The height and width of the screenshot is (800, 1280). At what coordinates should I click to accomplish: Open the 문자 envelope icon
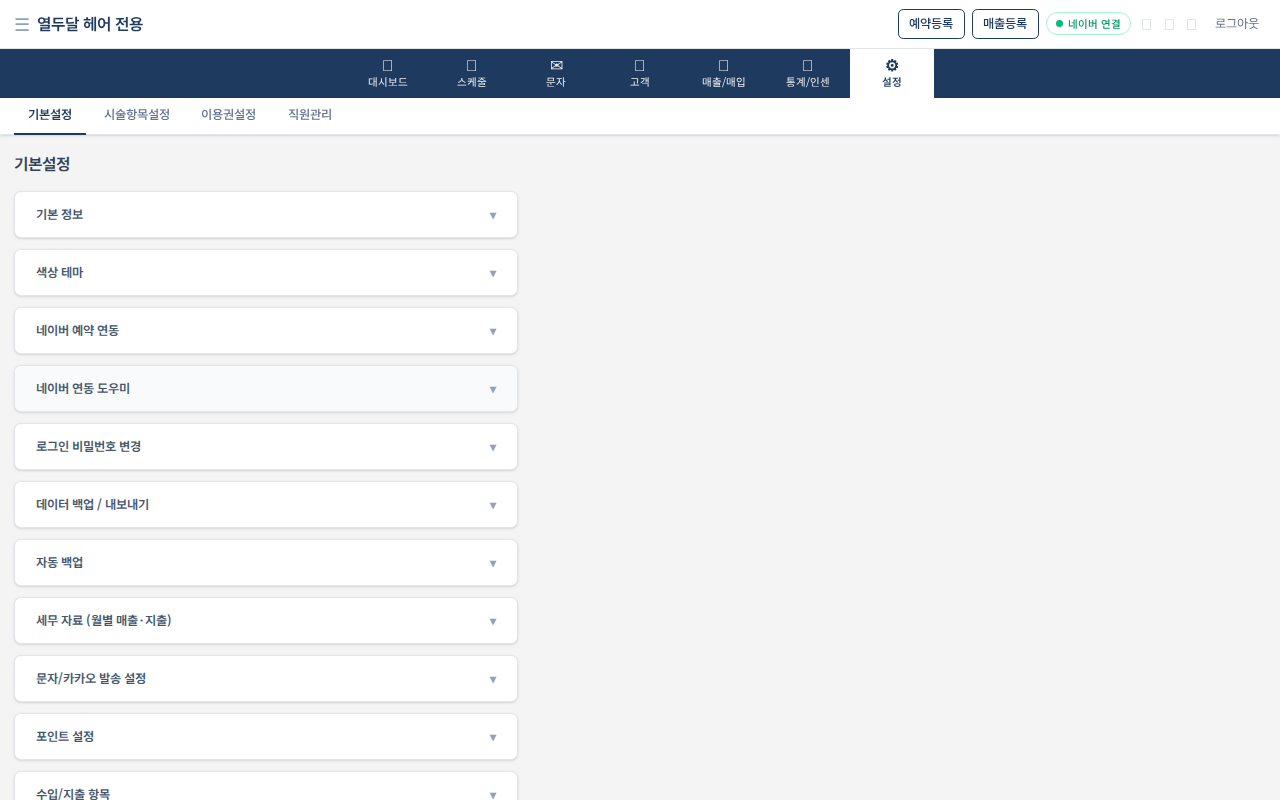coord(556,65)
